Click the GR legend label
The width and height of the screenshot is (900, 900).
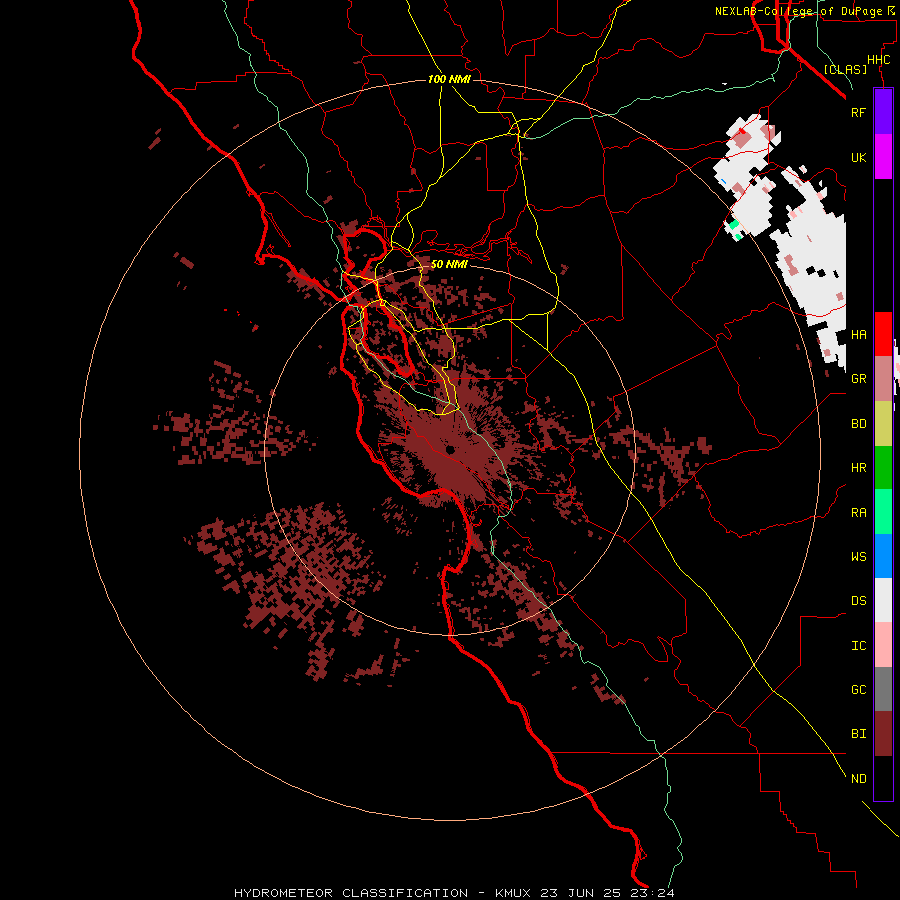(x=858, y=379)
